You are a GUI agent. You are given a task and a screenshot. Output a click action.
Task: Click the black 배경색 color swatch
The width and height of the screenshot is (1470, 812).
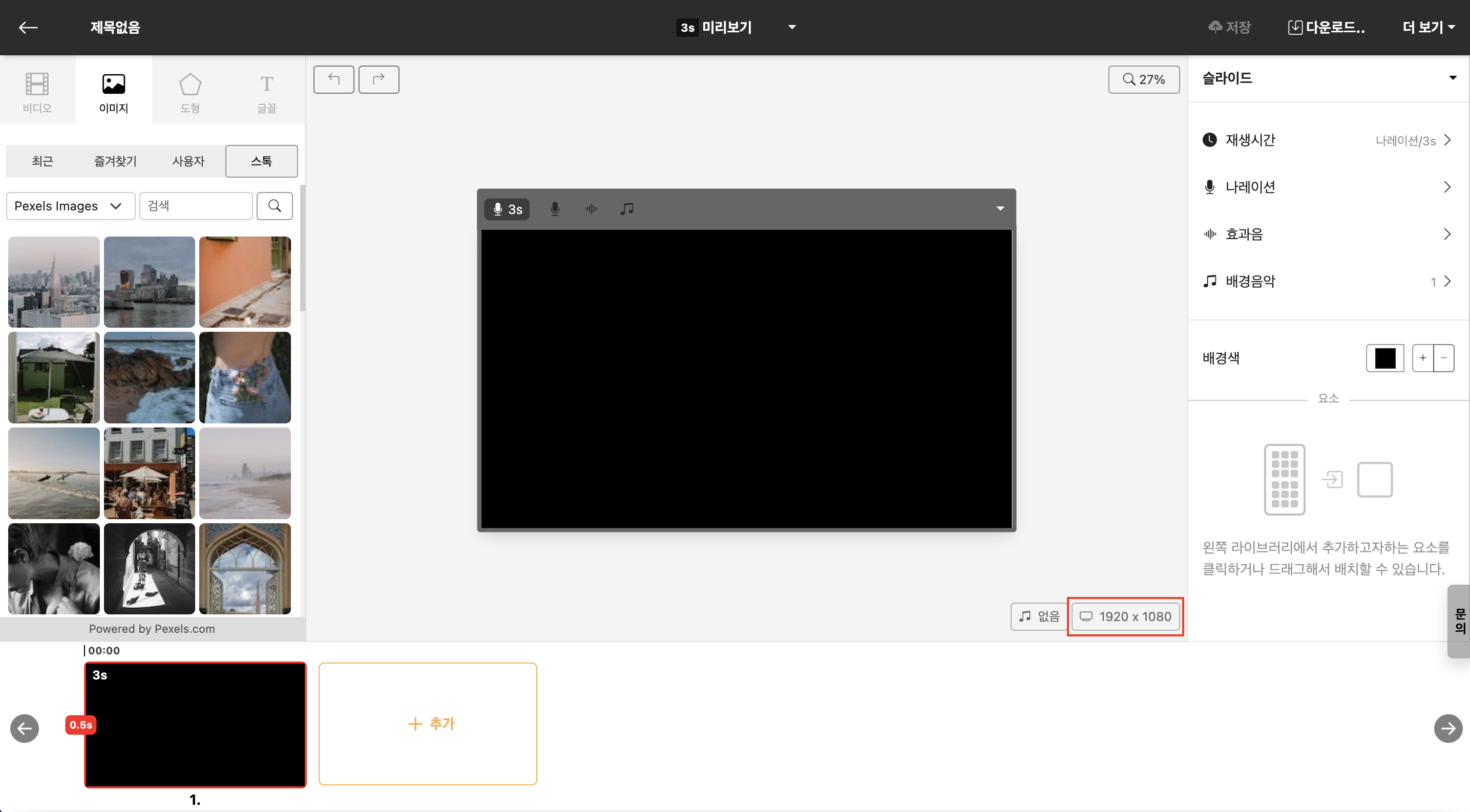tap(1384, 358)
